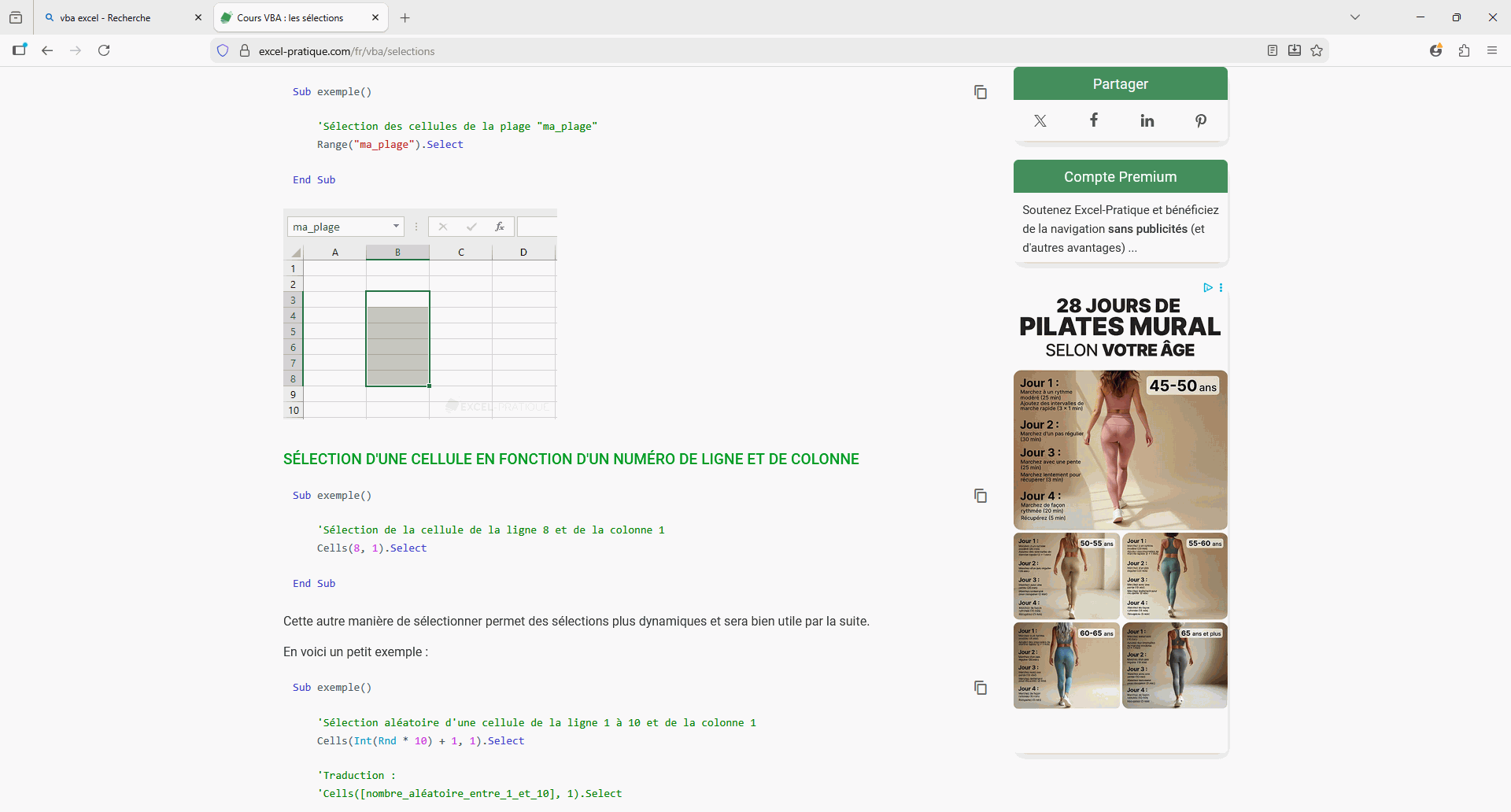The height and width of the screenshot is (812, 1511).
Task: Share page on Facebook
Action: coord(1093,120)
